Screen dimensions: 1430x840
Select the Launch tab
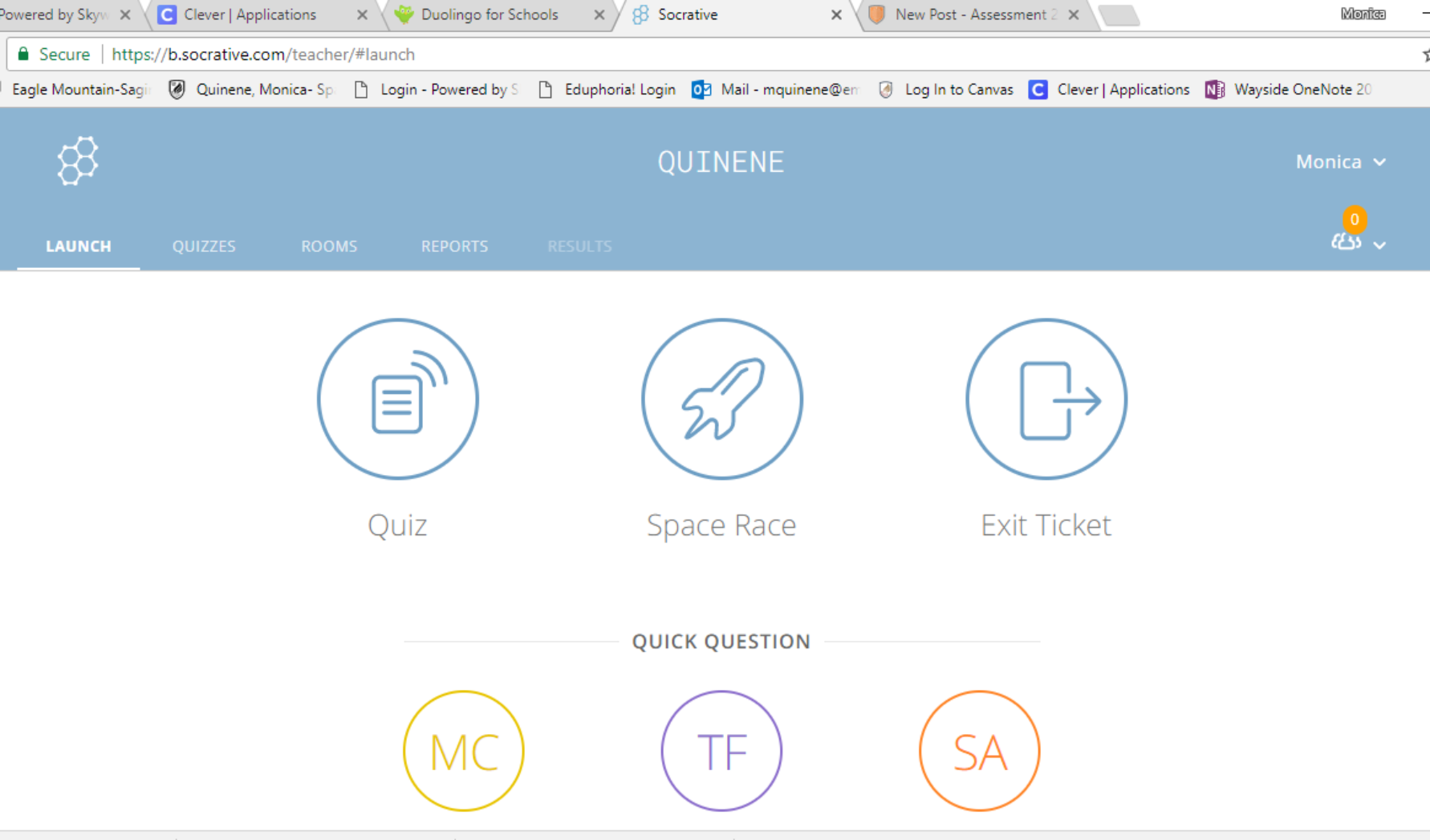78,246
